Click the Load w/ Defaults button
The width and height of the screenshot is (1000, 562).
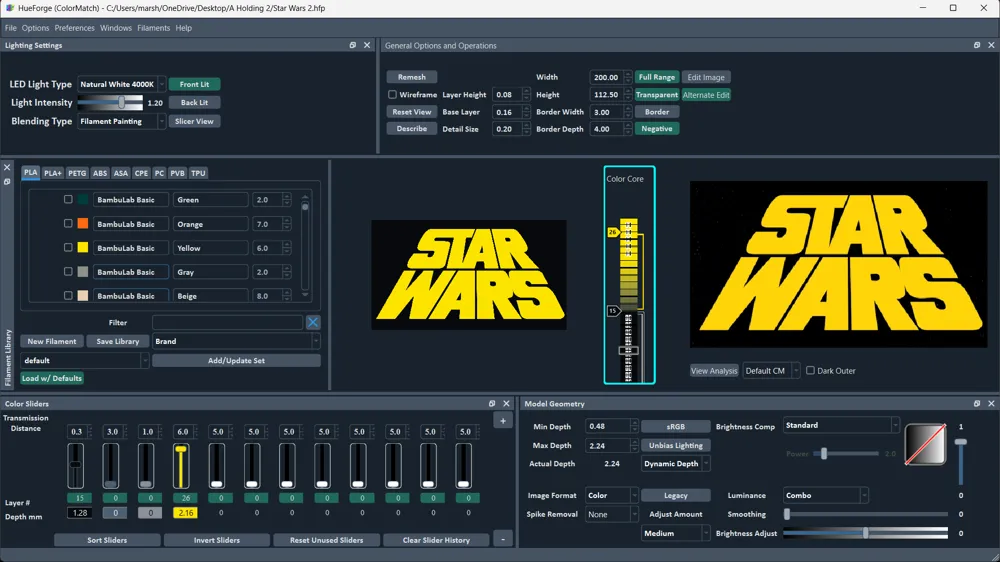pyautogui.click(x=52, y=378)
